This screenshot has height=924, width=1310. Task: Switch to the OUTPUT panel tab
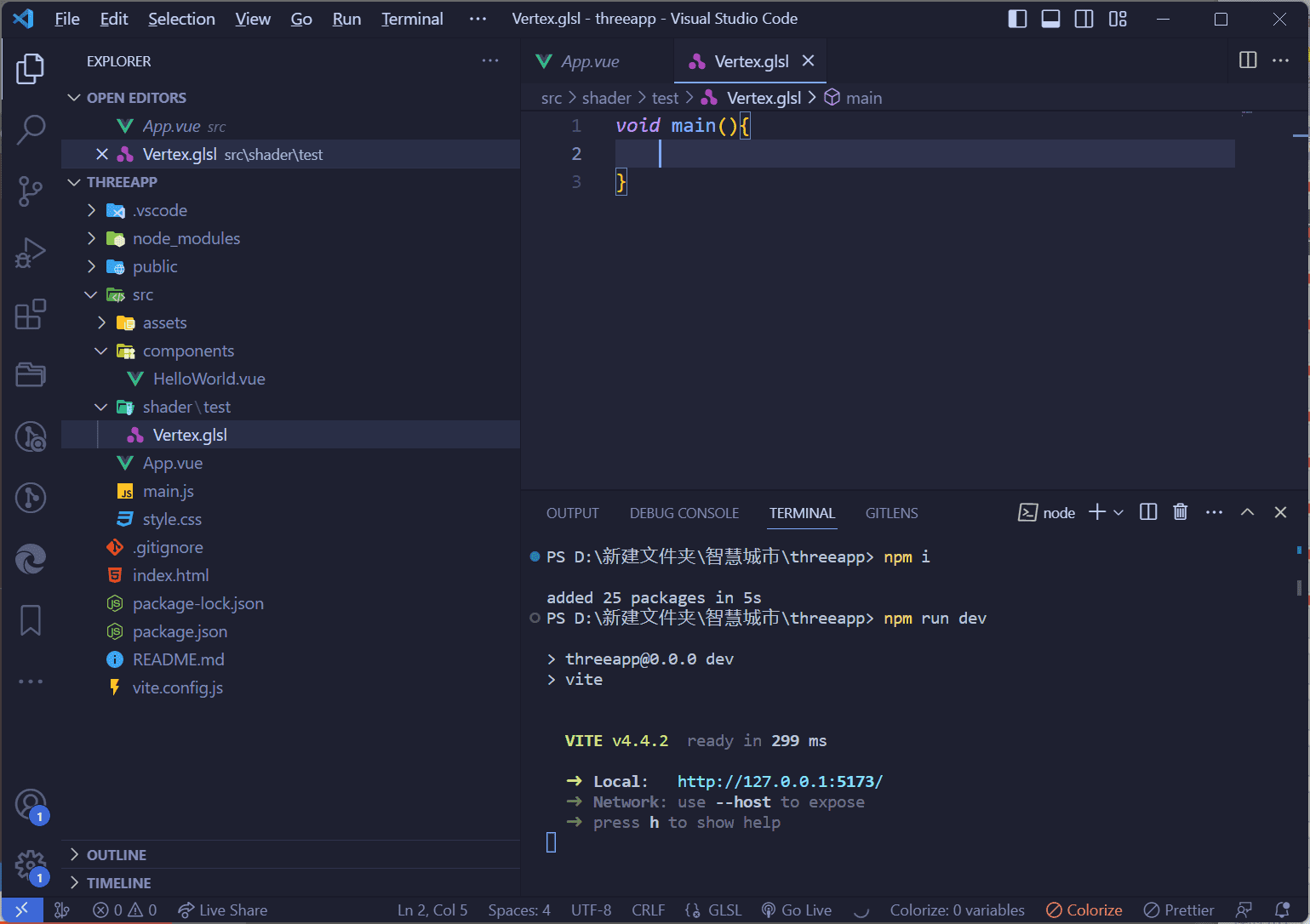(573, 513)
